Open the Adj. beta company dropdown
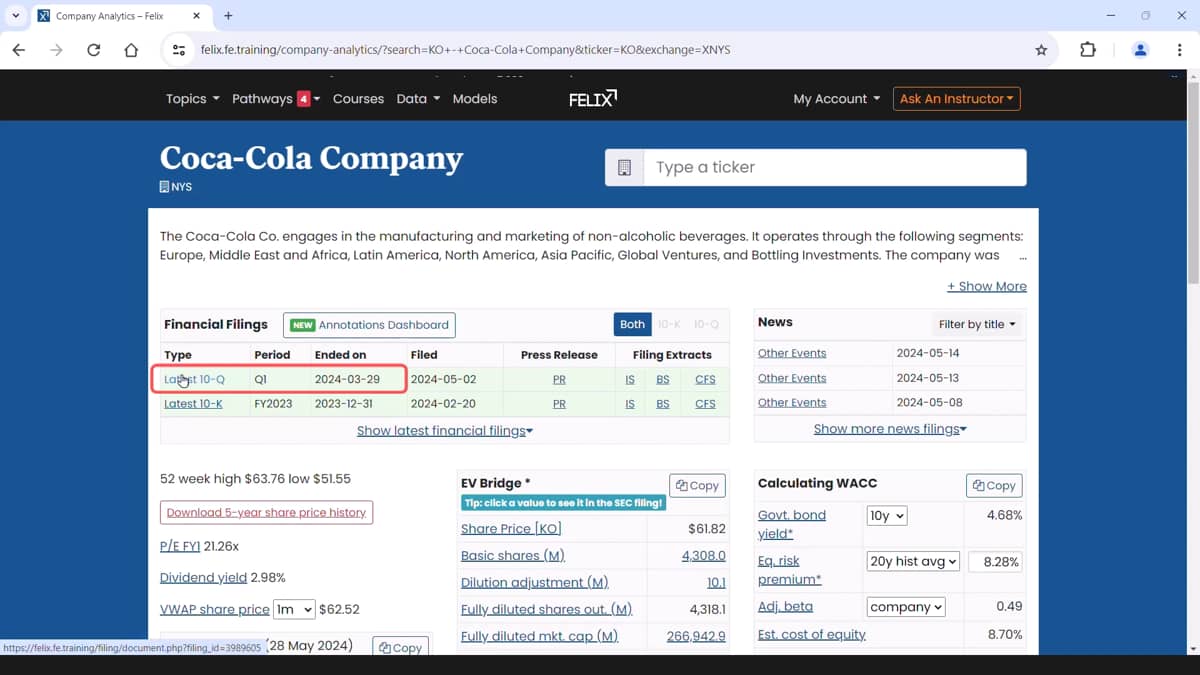The height and width of the screenshot is (675, 1200). [x=906, y=607]
